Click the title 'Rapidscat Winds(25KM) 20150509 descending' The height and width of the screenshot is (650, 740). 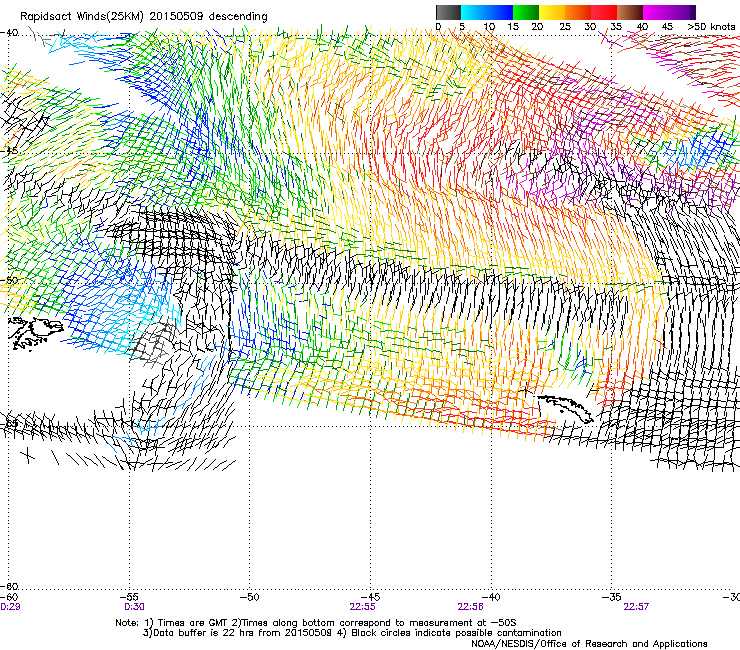143,17
